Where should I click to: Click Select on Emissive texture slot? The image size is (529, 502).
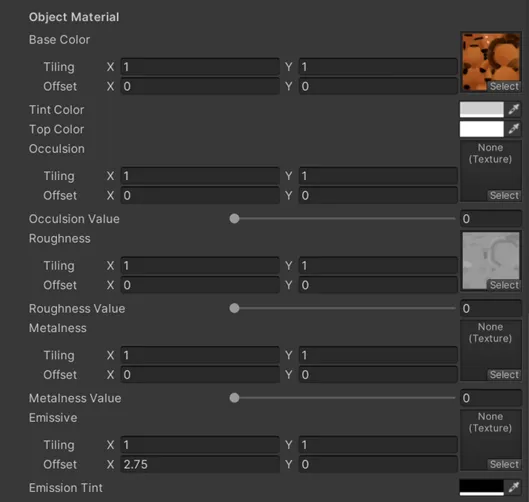[x=504, y=464]
